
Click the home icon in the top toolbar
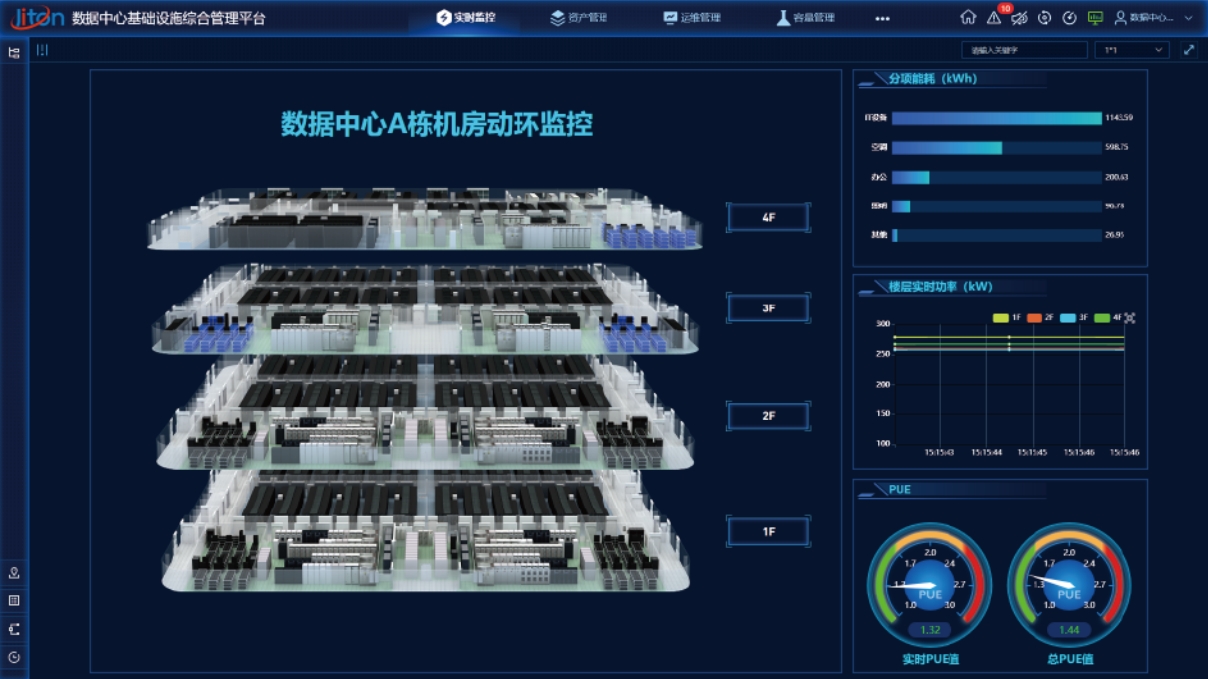(x=969, y=18)
